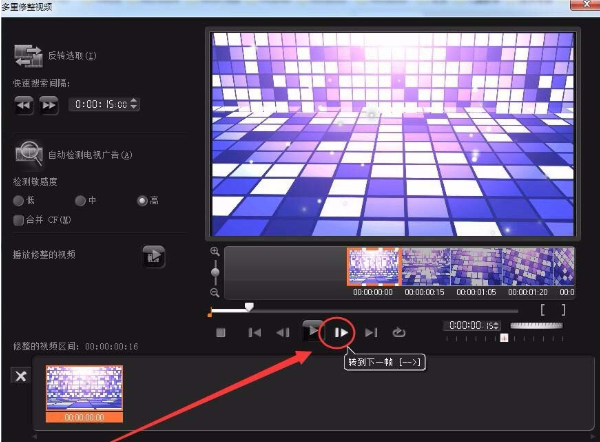Viewport: 600px width, 442px height.
Task: Adjust the search interval timecode spinner
Action: click(x=135, y=104)
